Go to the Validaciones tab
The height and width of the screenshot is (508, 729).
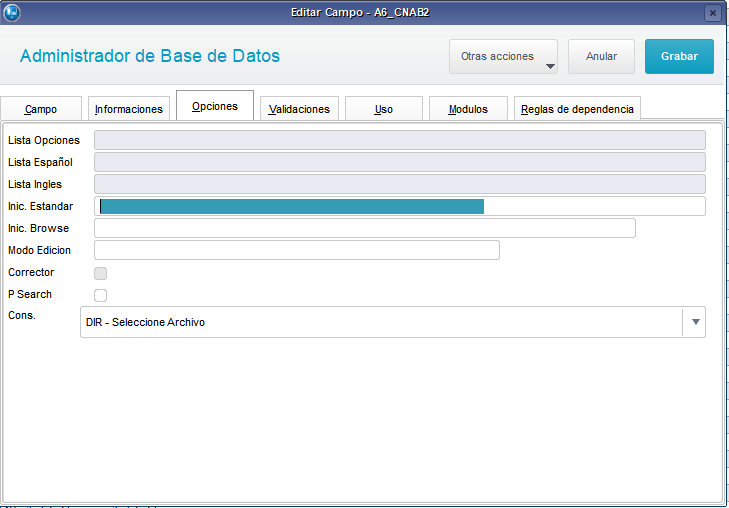coord(299,109)
